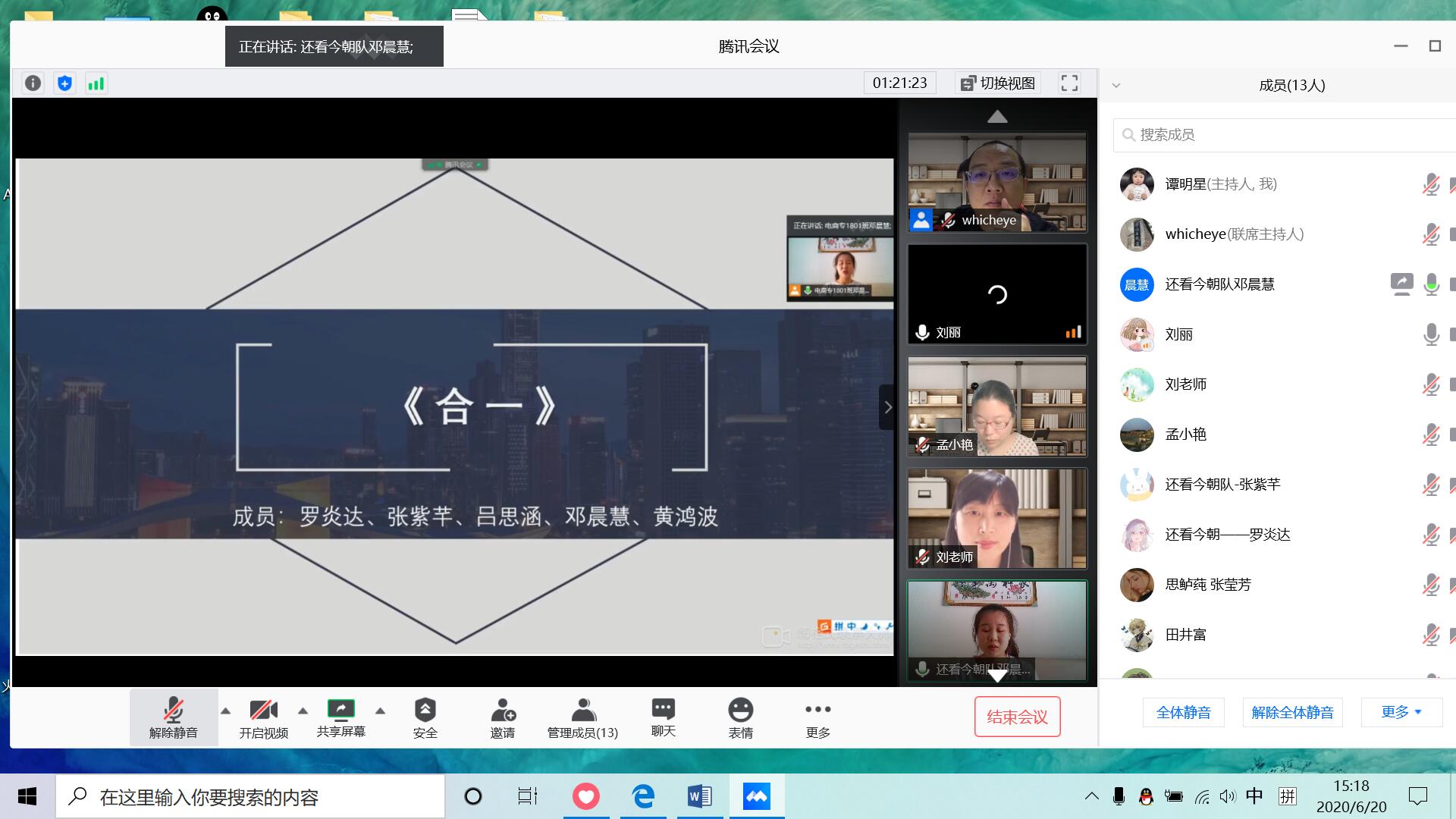Enter fullscreen mode icon
The height and width of the screenshot is (819, 1456).
click(1069, 83)
